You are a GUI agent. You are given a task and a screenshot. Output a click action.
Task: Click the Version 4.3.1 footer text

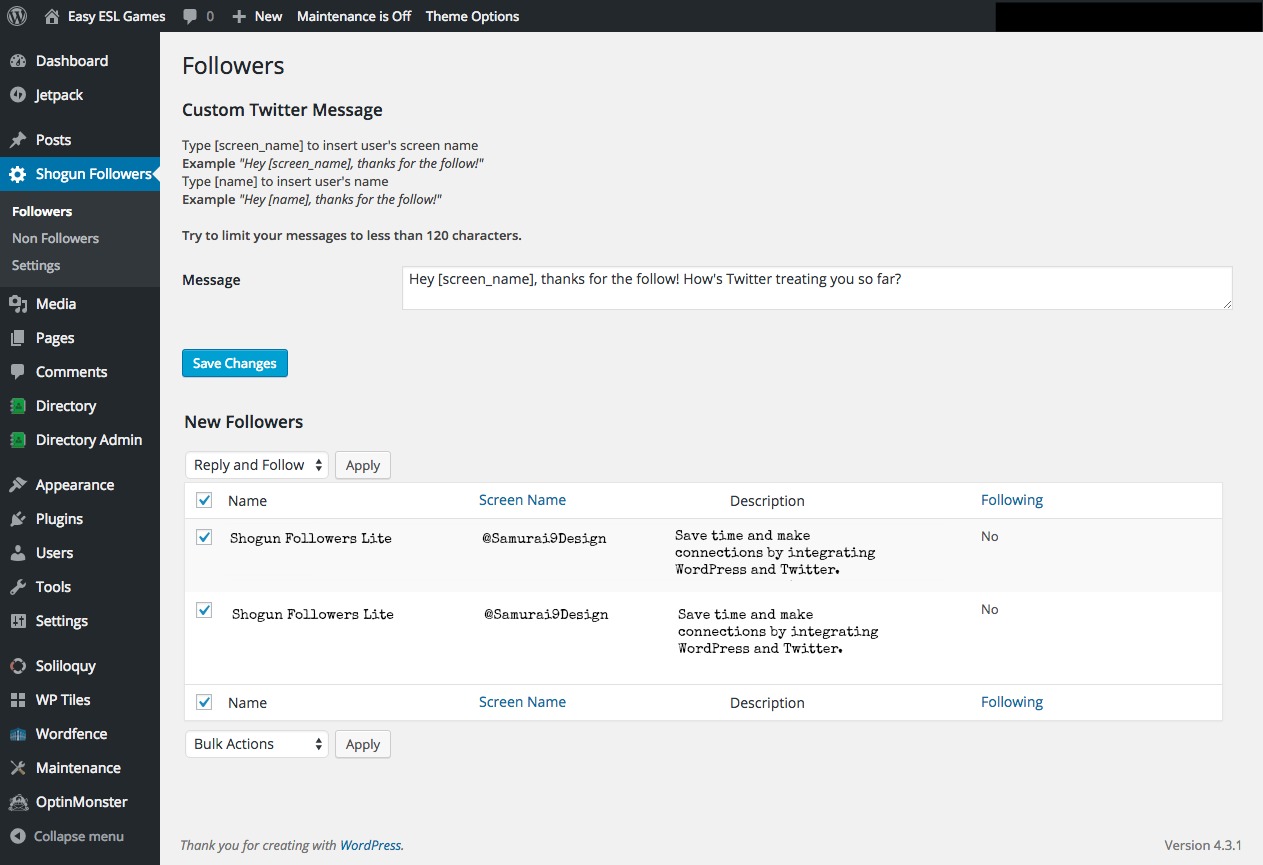pyautogui.click(x=1203, y=845)
